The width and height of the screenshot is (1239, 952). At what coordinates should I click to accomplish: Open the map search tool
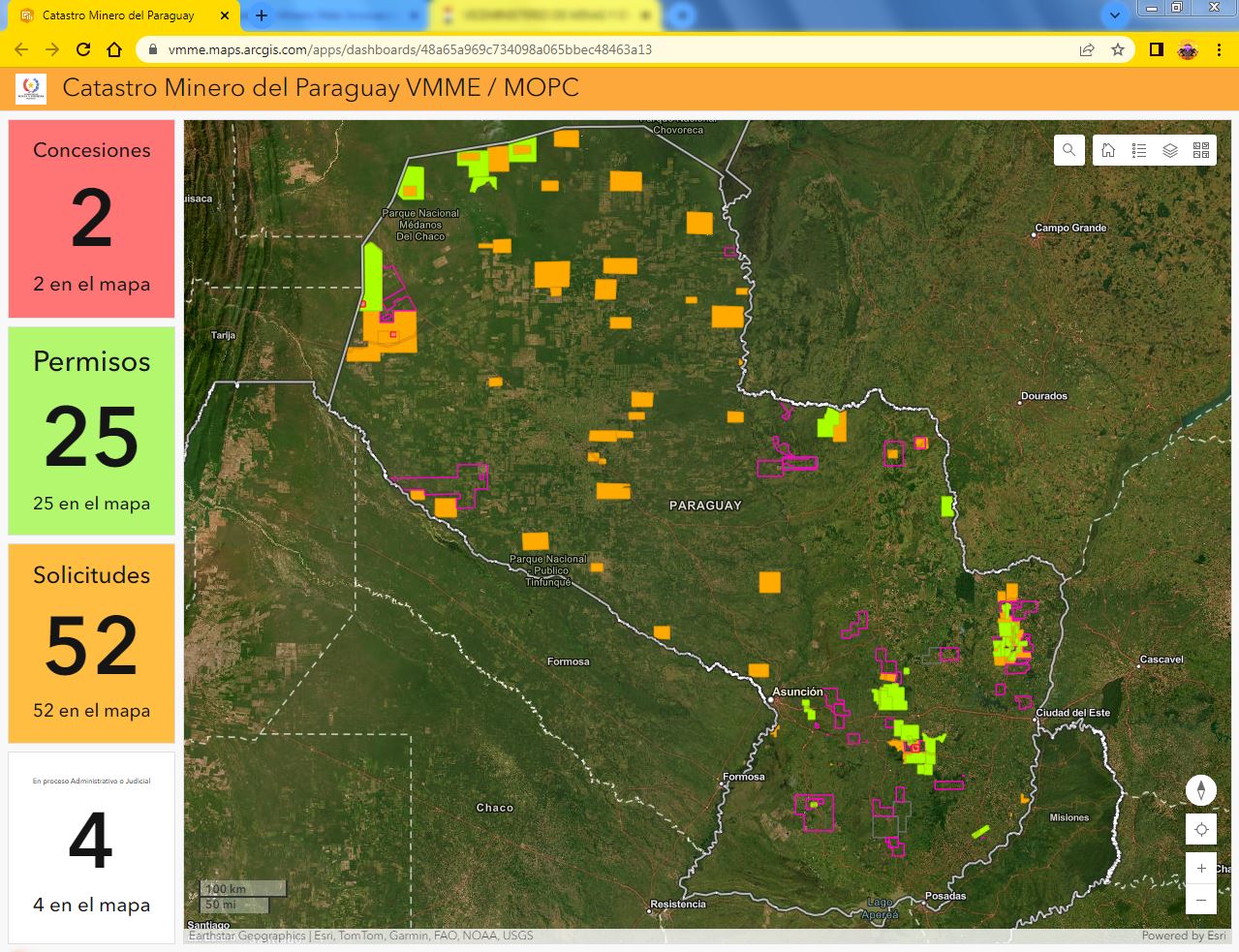click(x=1069, y=150)
